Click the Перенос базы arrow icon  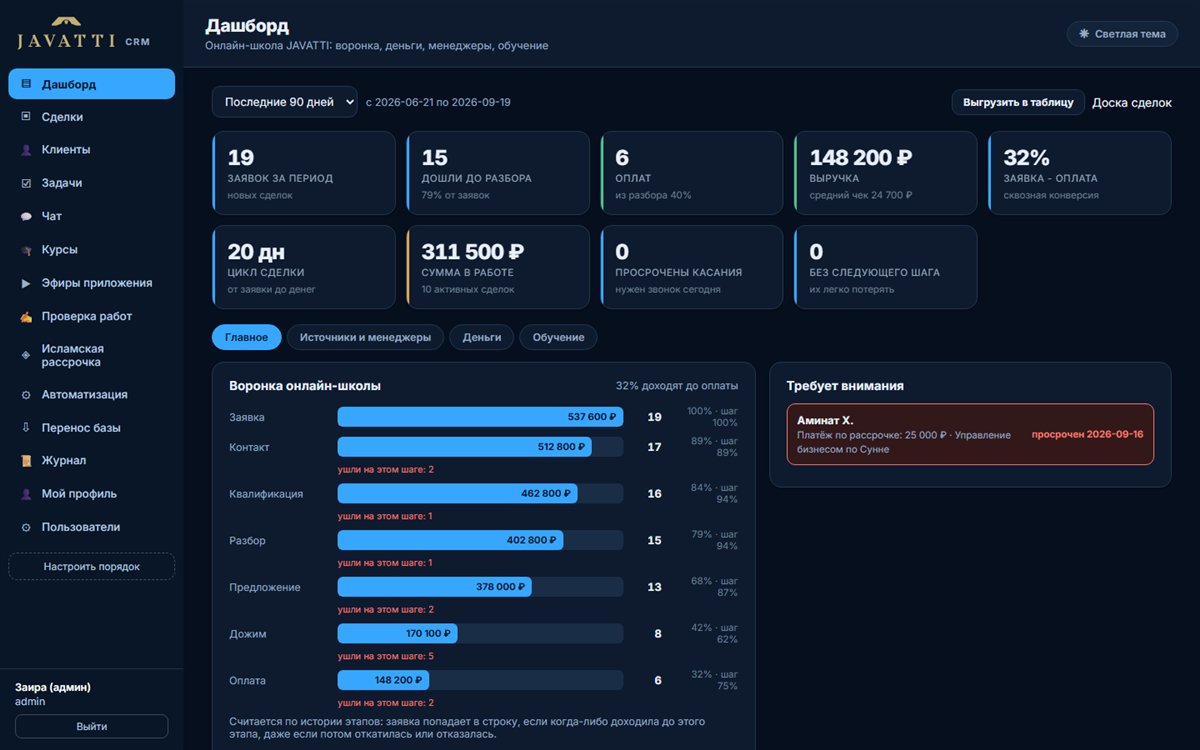(26, 428)
